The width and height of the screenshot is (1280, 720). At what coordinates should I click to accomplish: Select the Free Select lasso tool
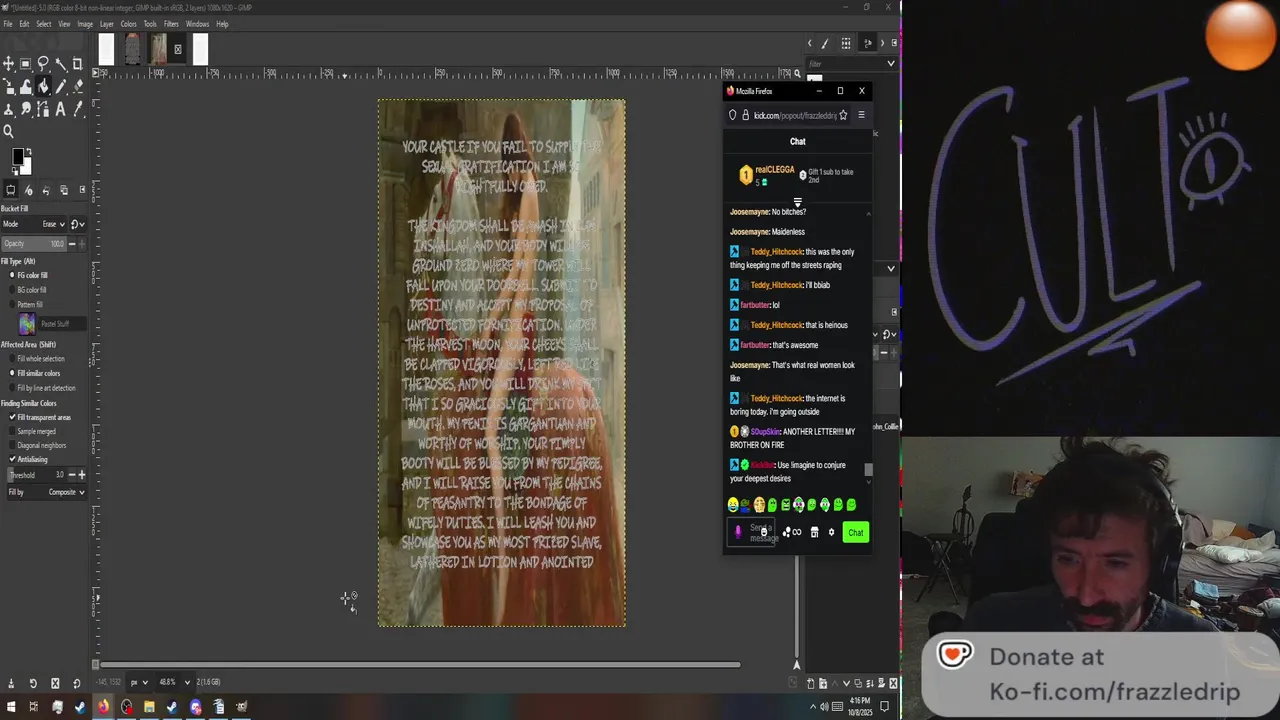[x=43, y=64]
